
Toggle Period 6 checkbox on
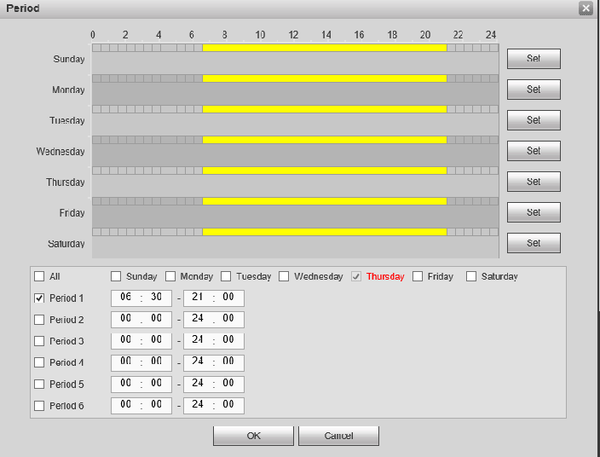click(x=39, y=406)
